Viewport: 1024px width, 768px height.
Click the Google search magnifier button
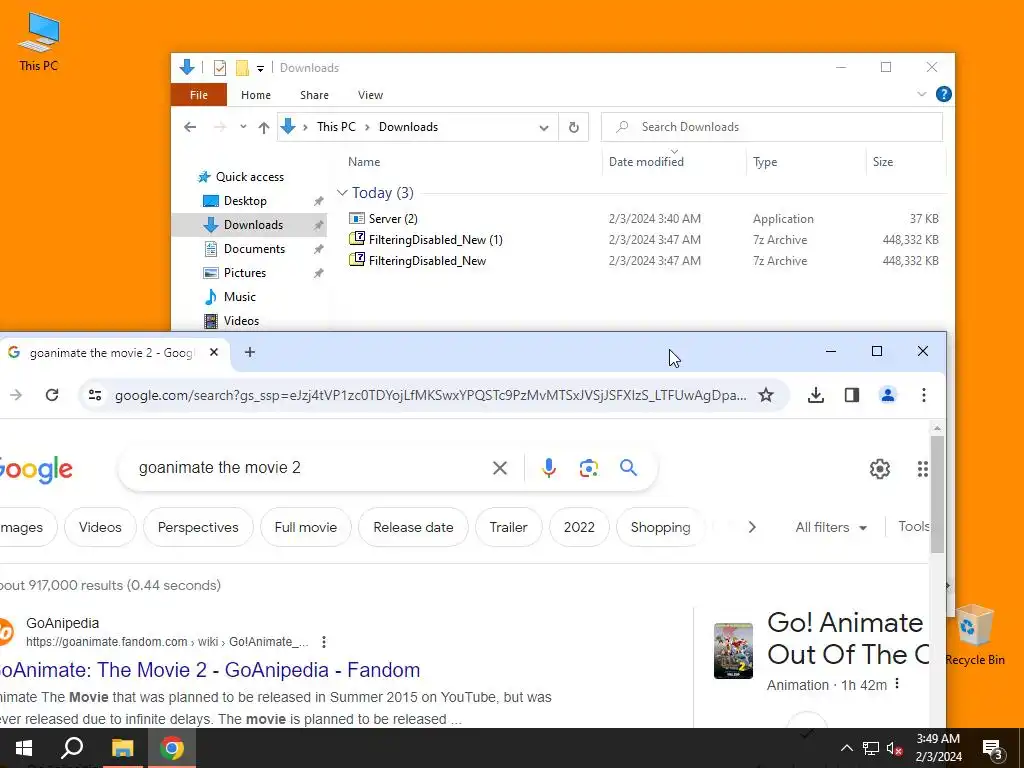(x=628, y=468)
